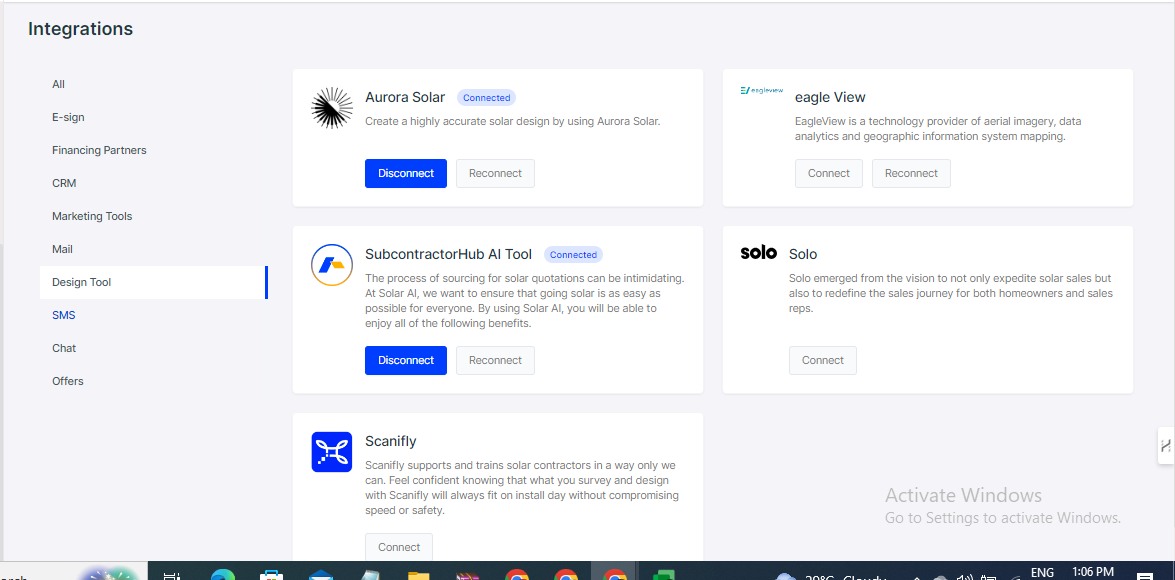Click the ENG language indicator
1175x580 pixels.
pos(1042,573)
